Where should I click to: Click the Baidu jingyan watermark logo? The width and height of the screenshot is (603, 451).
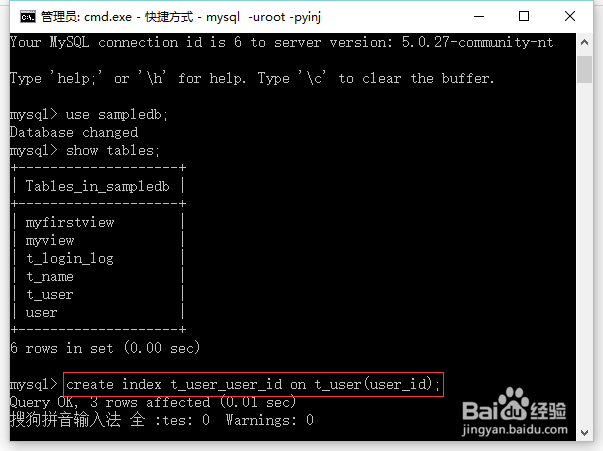(515, 412)
